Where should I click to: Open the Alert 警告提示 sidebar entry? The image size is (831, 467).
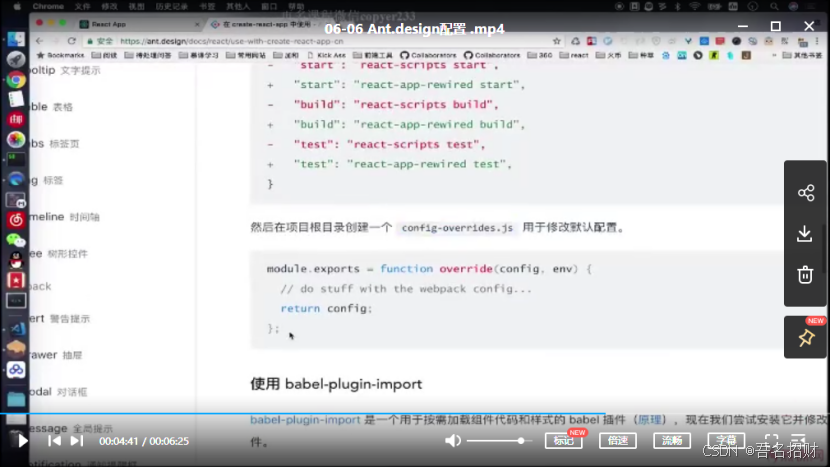coord(60,318)
